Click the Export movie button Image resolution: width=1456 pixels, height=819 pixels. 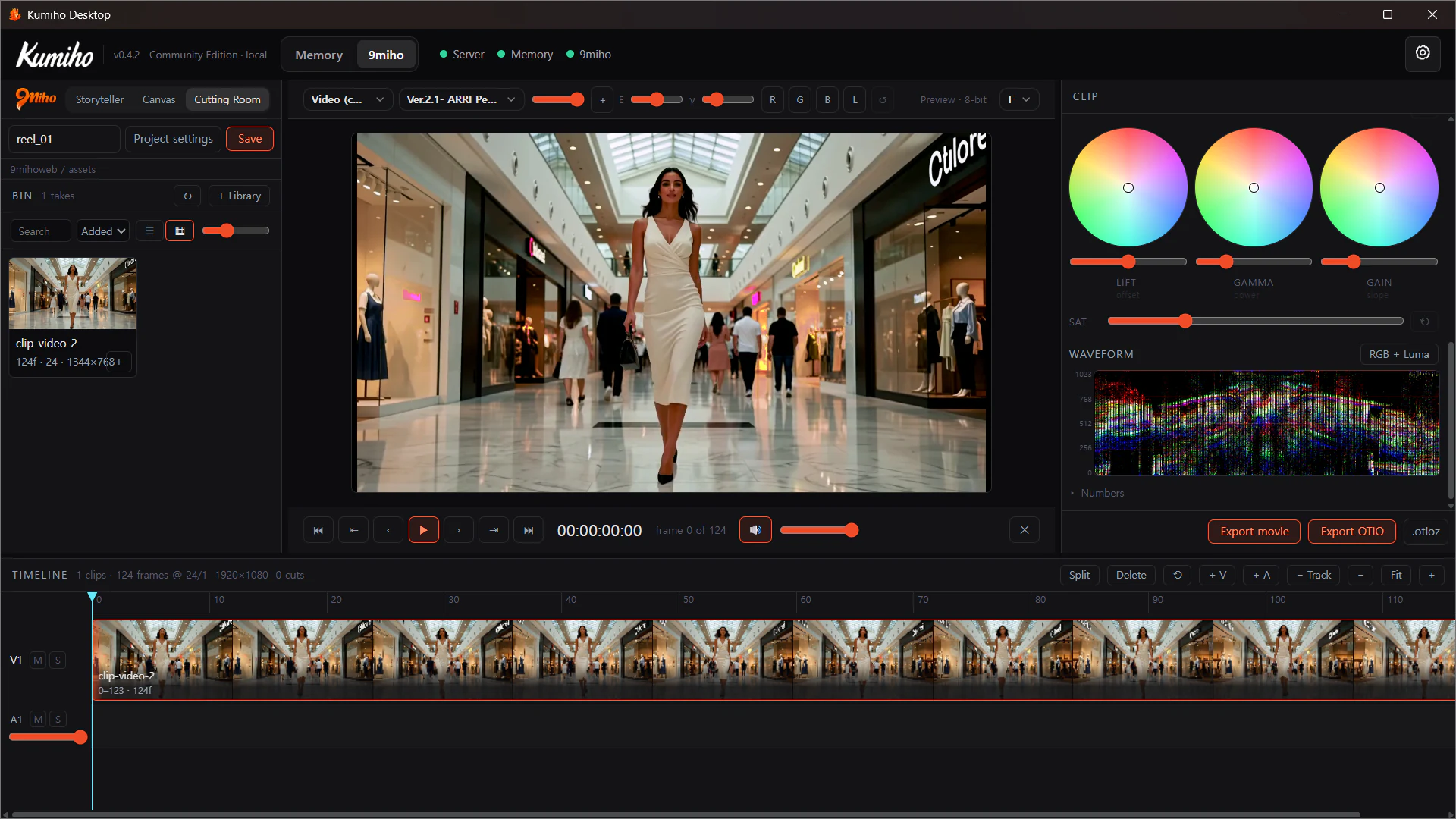click(1254, 531)
